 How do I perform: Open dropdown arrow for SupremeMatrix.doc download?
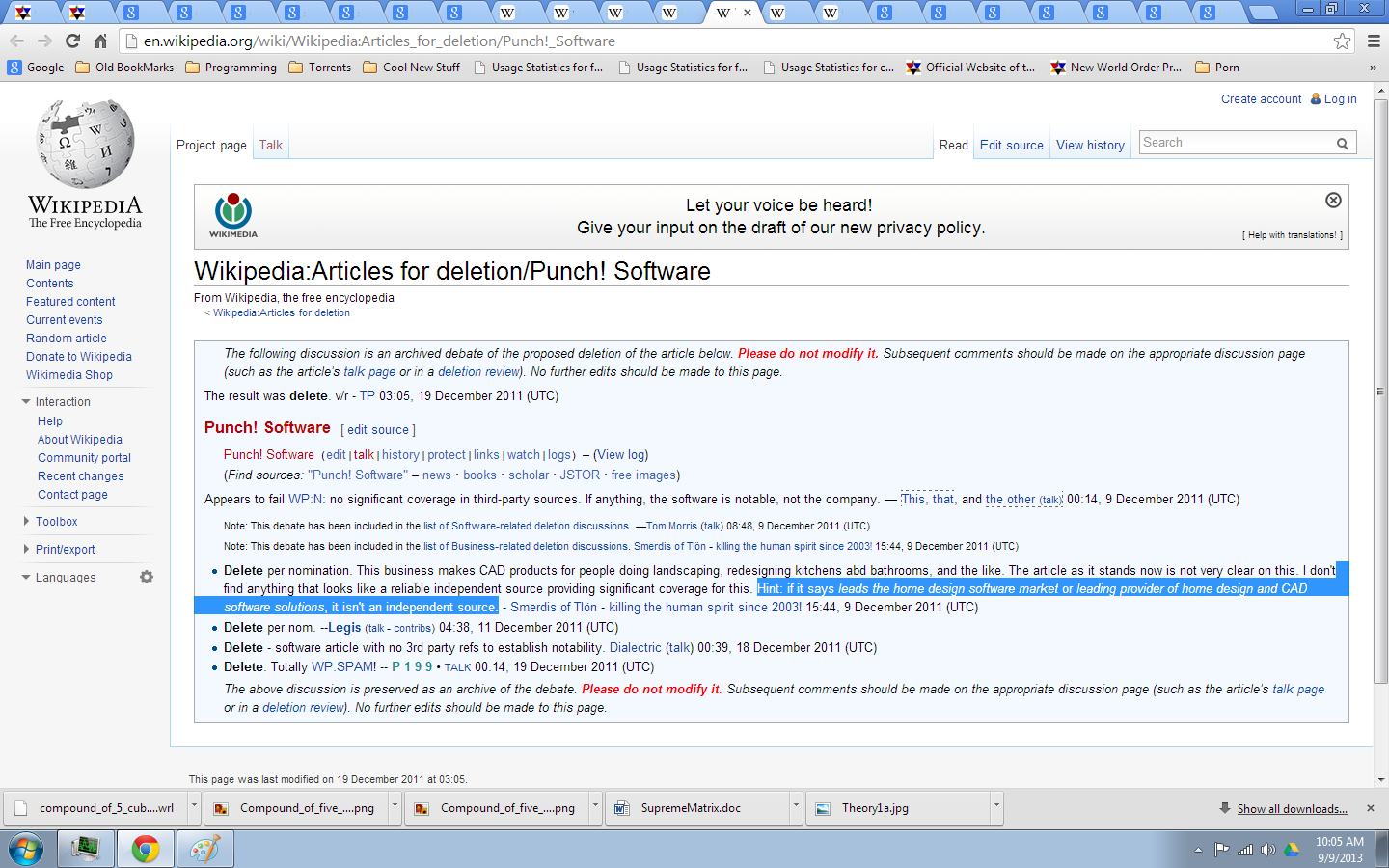click(796, 805)
